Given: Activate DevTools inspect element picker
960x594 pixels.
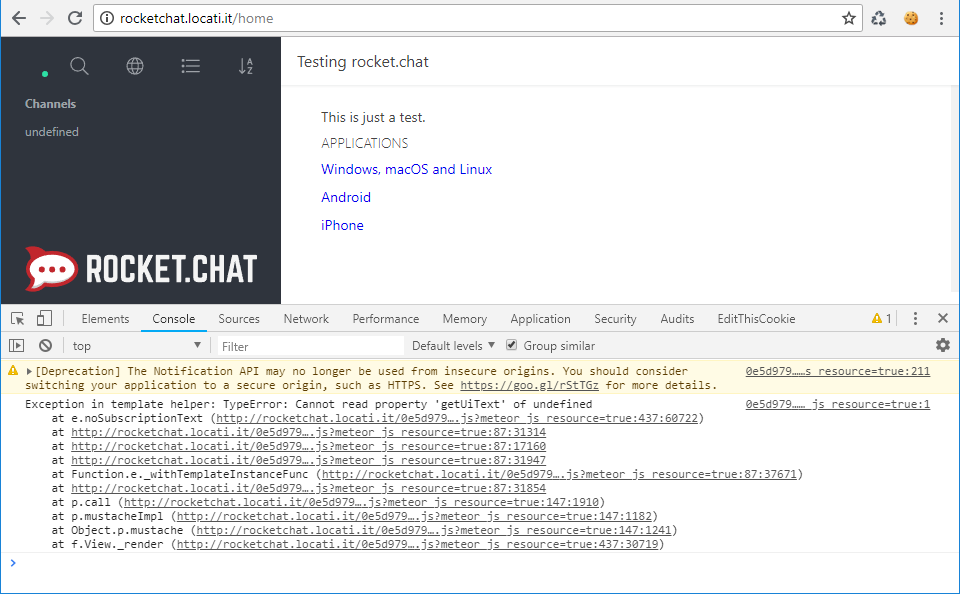Looking at the screenshot, I should coord(18,318).
